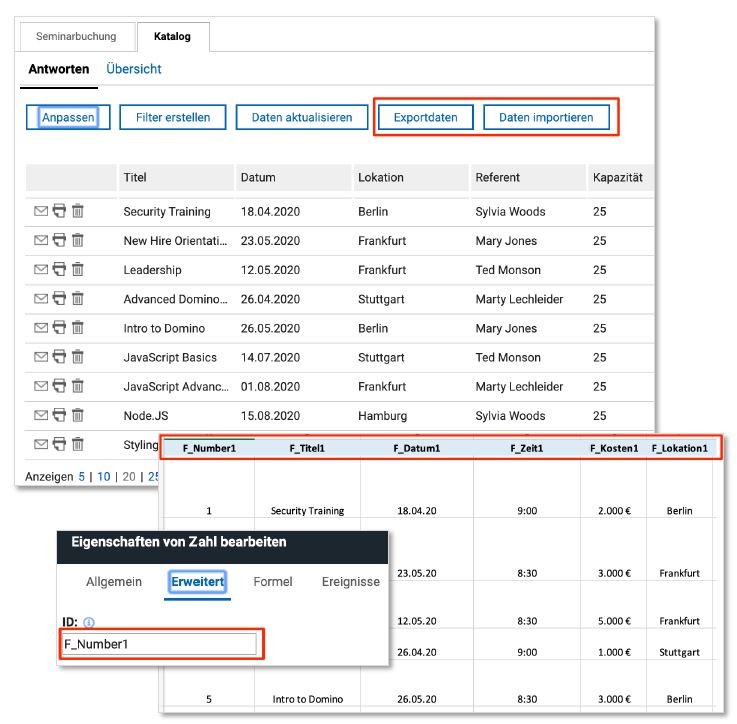Print the Leadership seminar entry
This screenshot has height=724, width=737.
(x=59, y=269)
